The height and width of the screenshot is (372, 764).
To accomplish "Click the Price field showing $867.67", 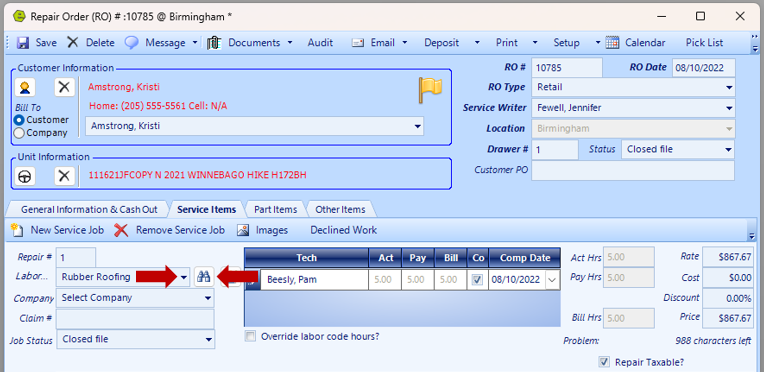I will 727,318.
